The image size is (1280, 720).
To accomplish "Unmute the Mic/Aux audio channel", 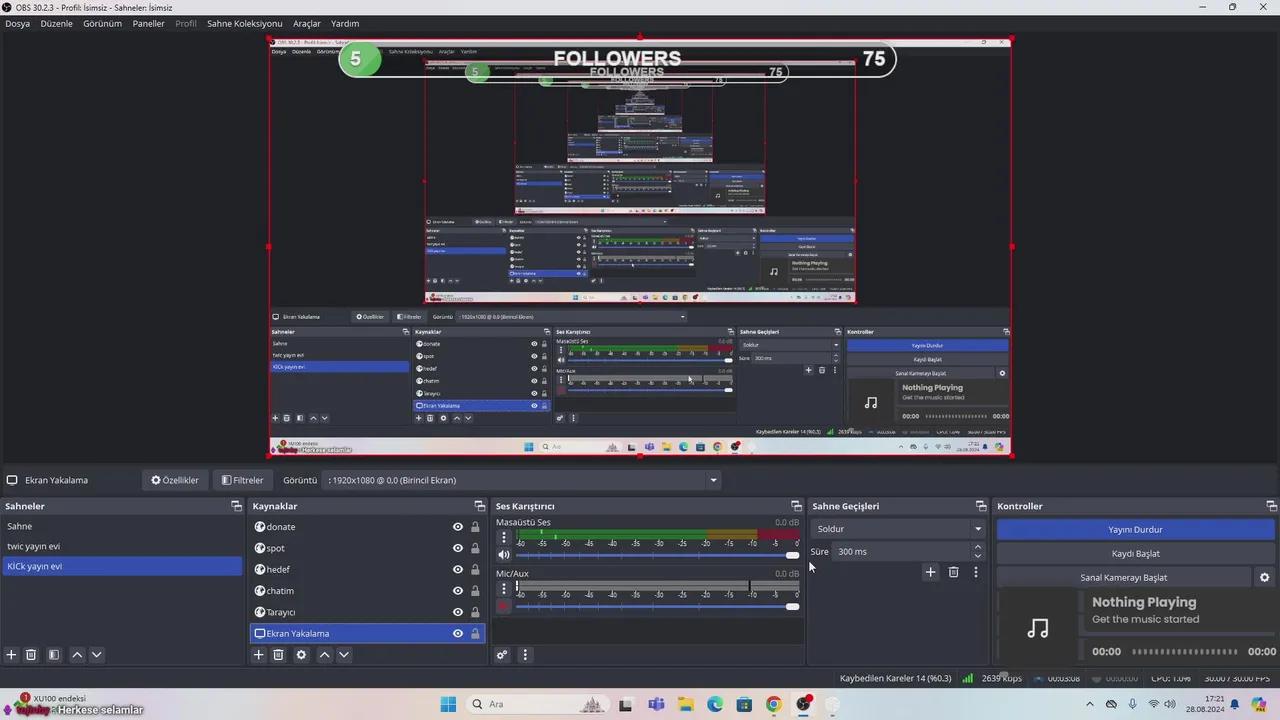I will click(503, 605).
